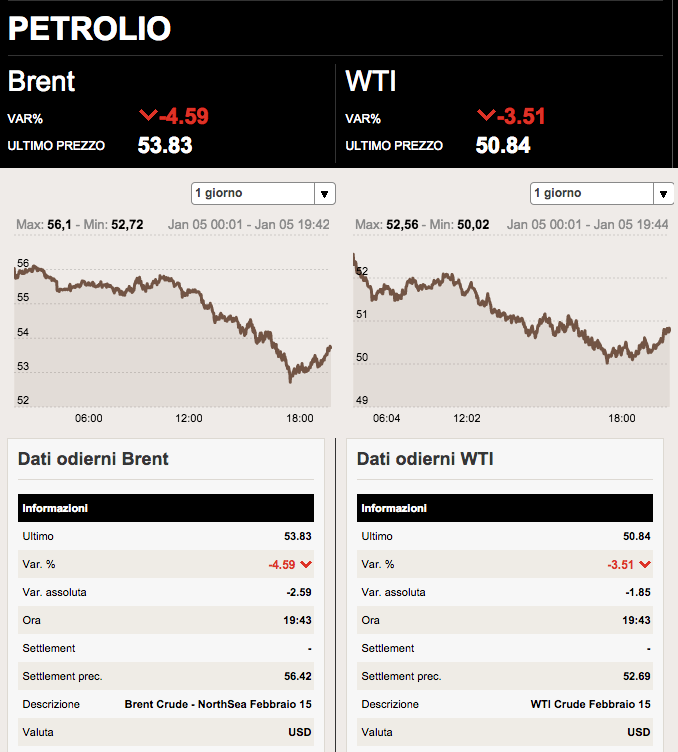The height and width of the screenshot is (752, 678).
Task: Click the red chevron in WTI Var. % row
Action: pos(645,565)
